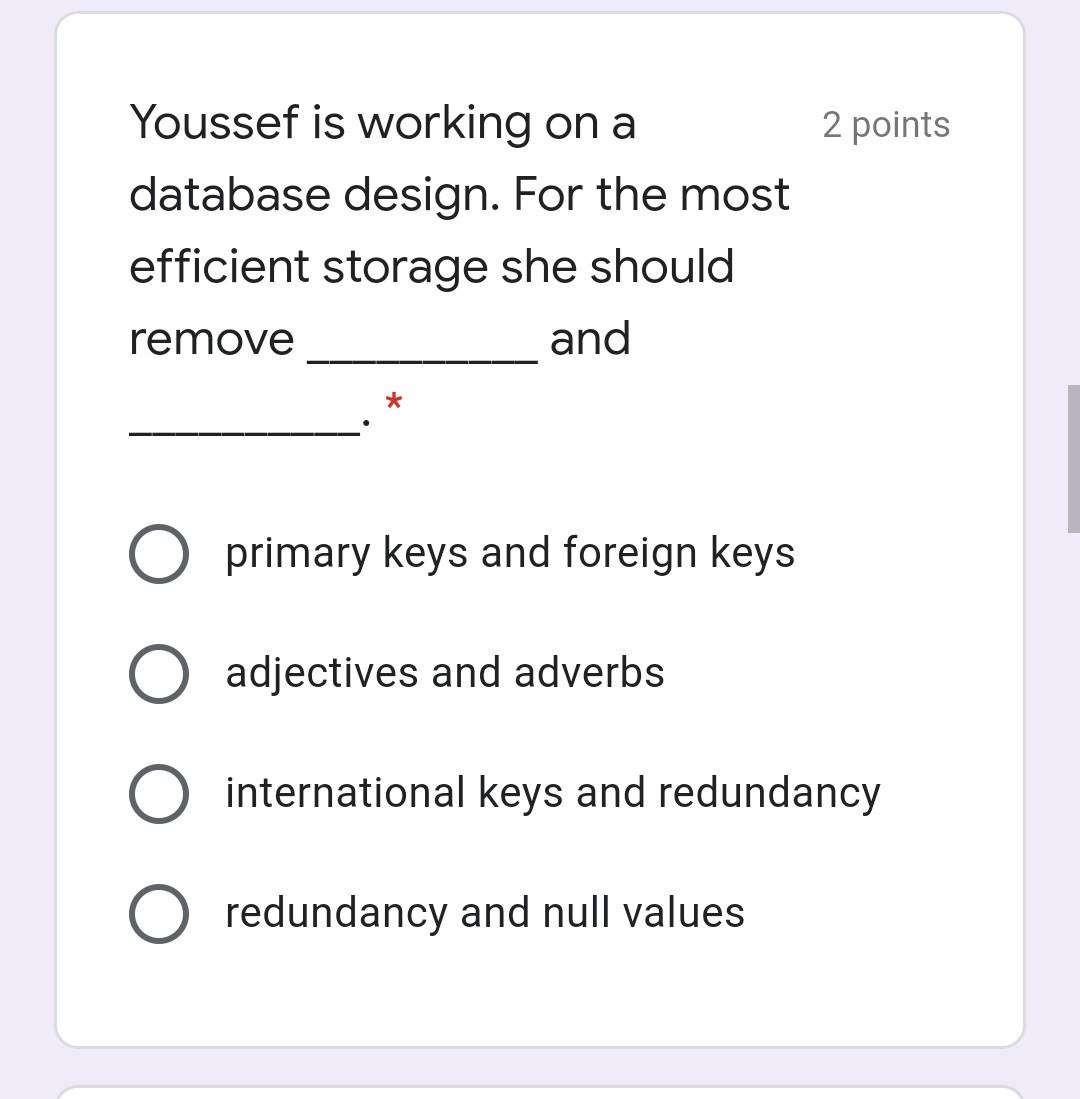1080x1099 pixels.
Task: Click the '2 points' label
Action: point(885,124)
